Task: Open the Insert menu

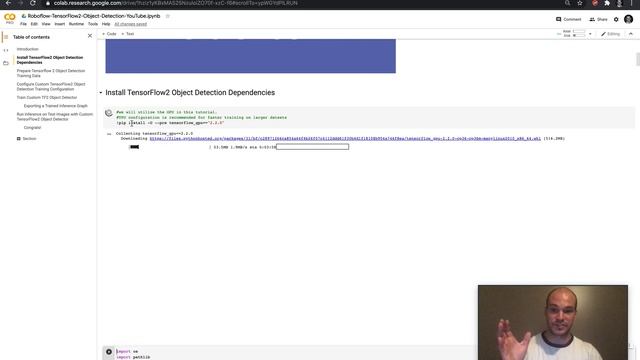Action: (x=60, y=24)
